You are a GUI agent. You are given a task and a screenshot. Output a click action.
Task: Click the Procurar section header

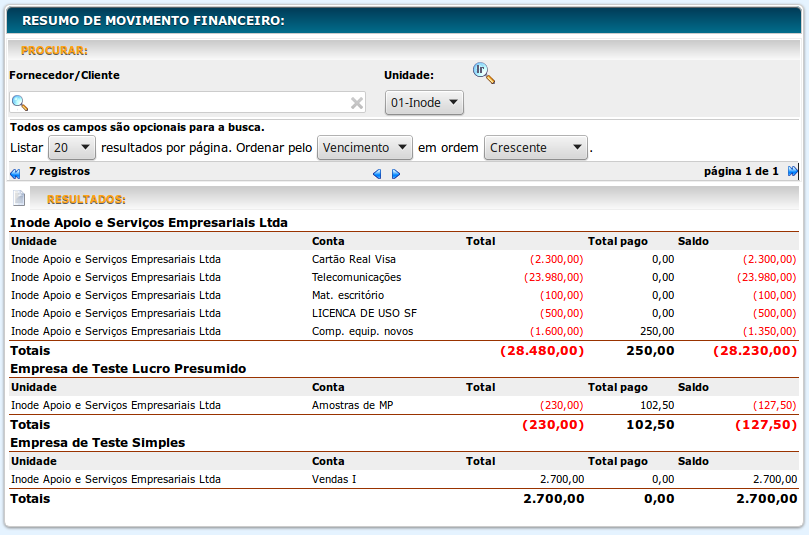pyautogui.click(x=55, y=50)
